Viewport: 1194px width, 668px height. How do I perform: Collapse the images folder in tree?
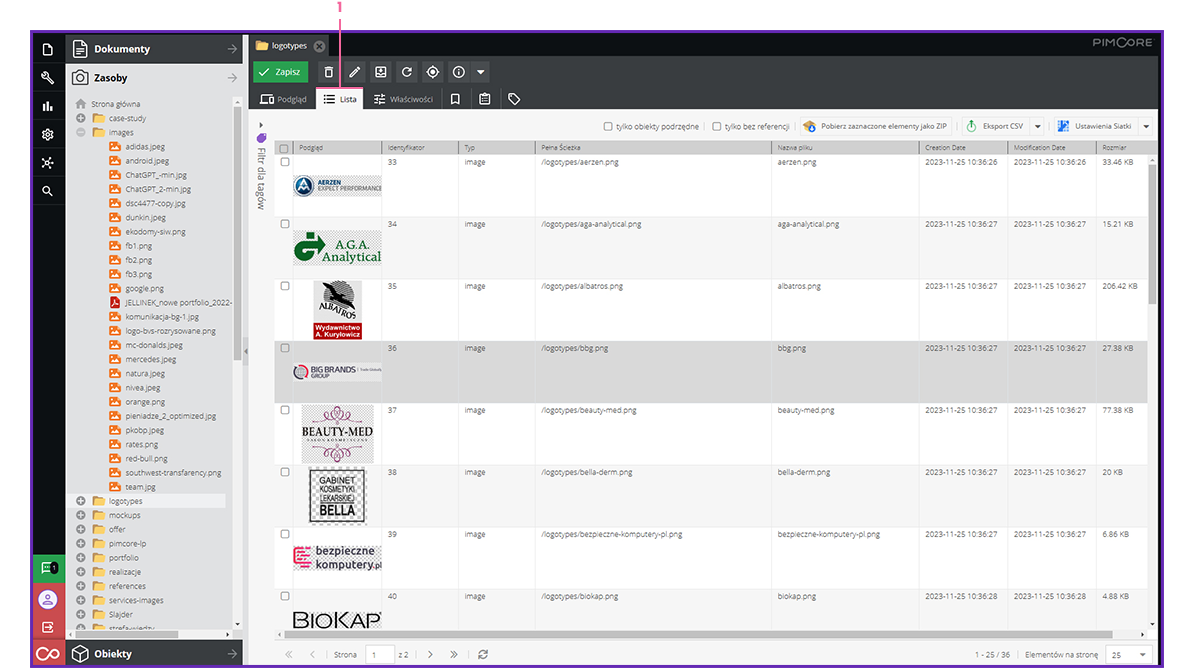coord(80,132)
